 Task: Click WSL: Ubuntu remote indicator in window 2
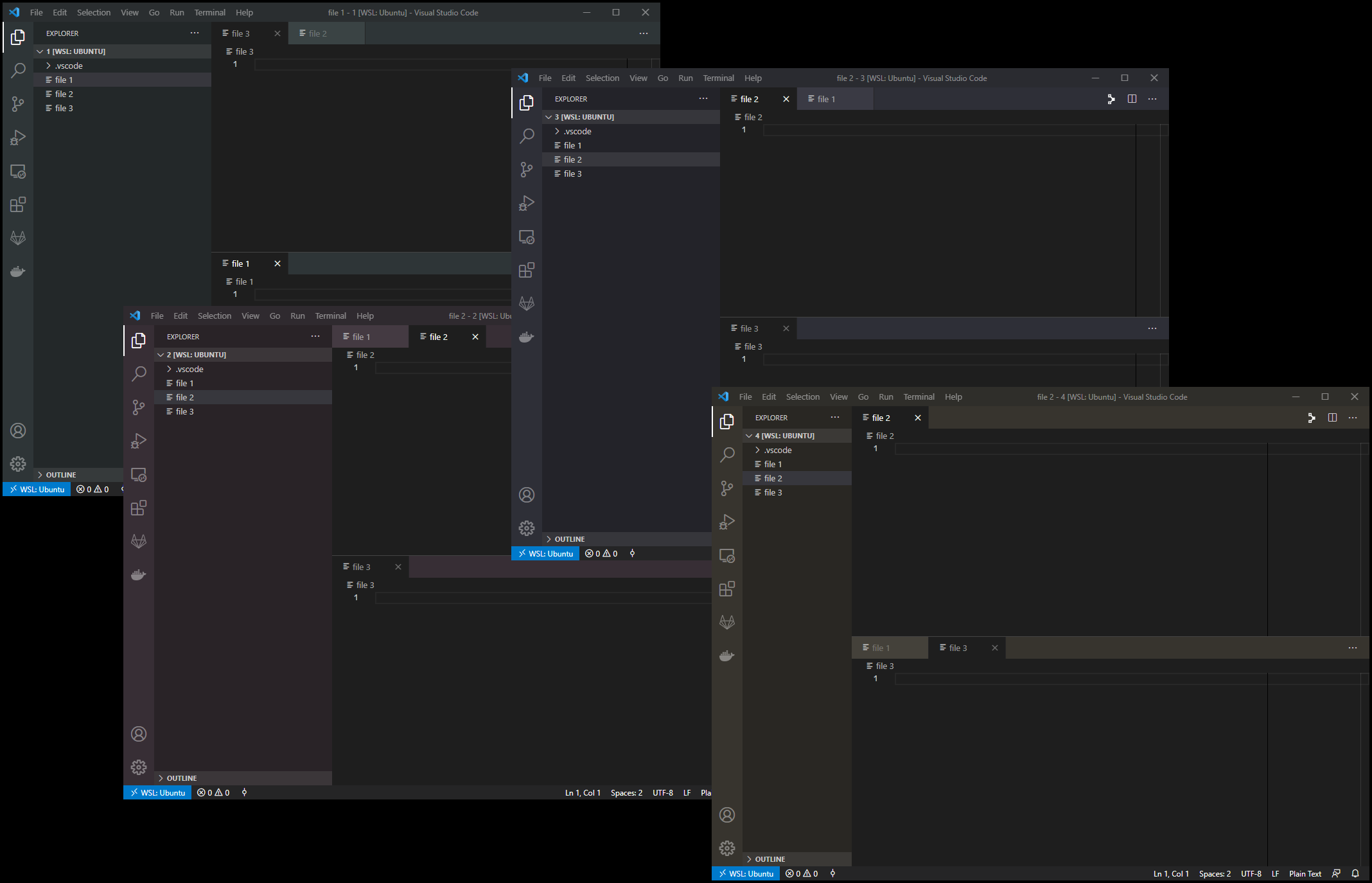pos(157,792)
